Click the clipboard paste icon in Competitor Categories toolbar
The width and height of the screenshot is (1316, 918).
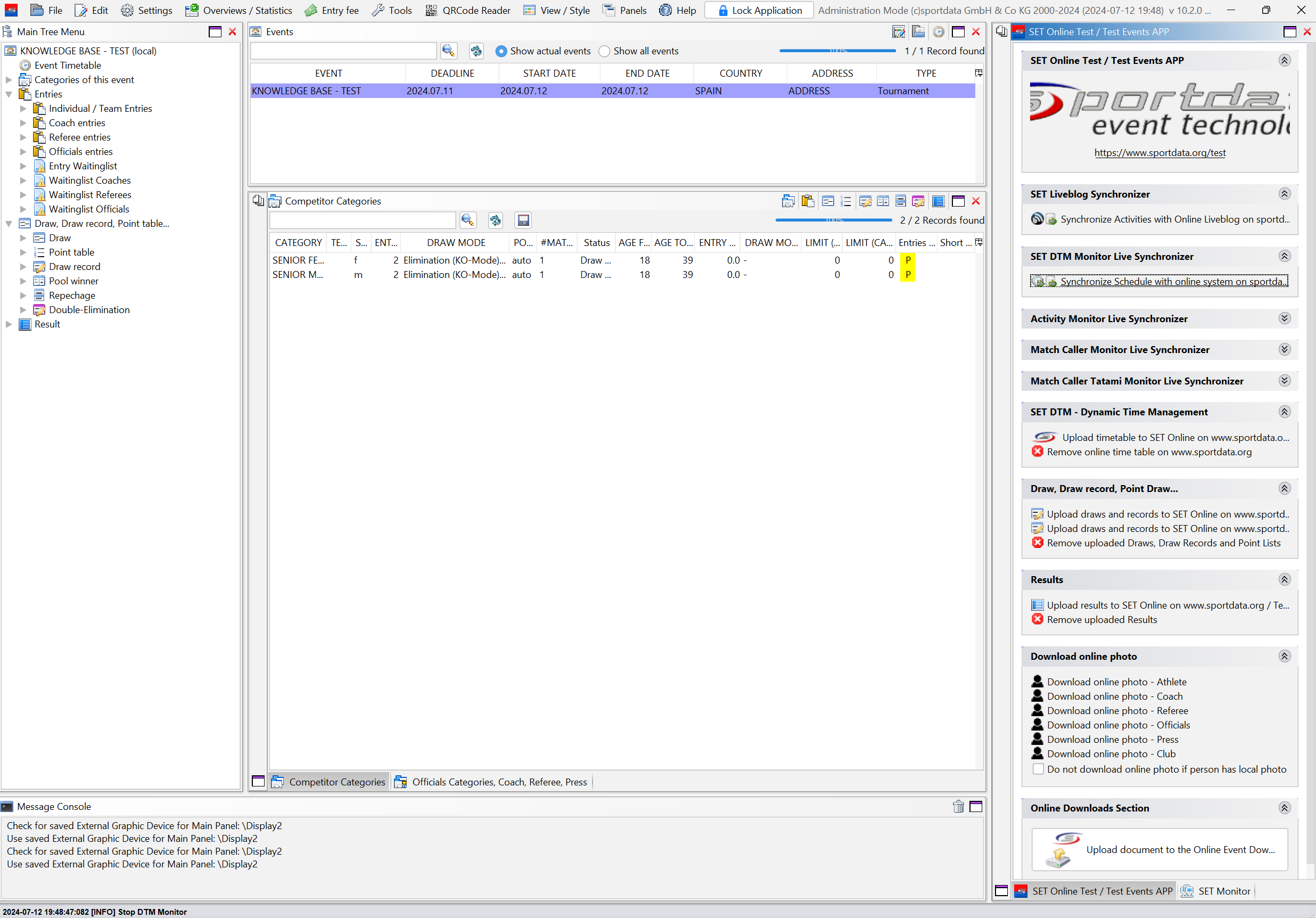click(x=808, y=201)
